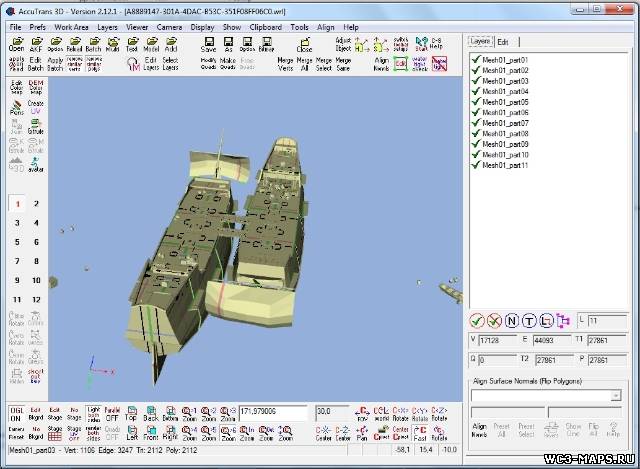The width and height of the screenshot is (640, 469).
Task: Toggle visibility of Mesh01_part05 layer
Action: click(476, 102)
